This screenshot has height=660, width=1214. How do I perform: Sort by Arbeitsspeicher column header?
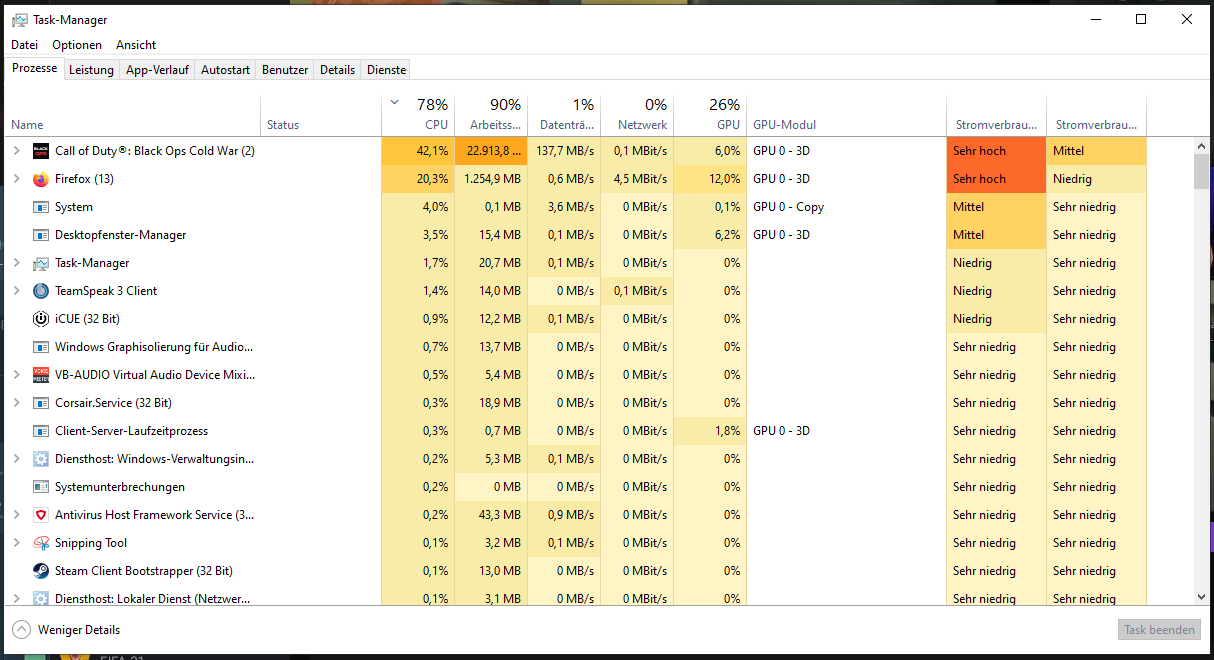point(491,115)
